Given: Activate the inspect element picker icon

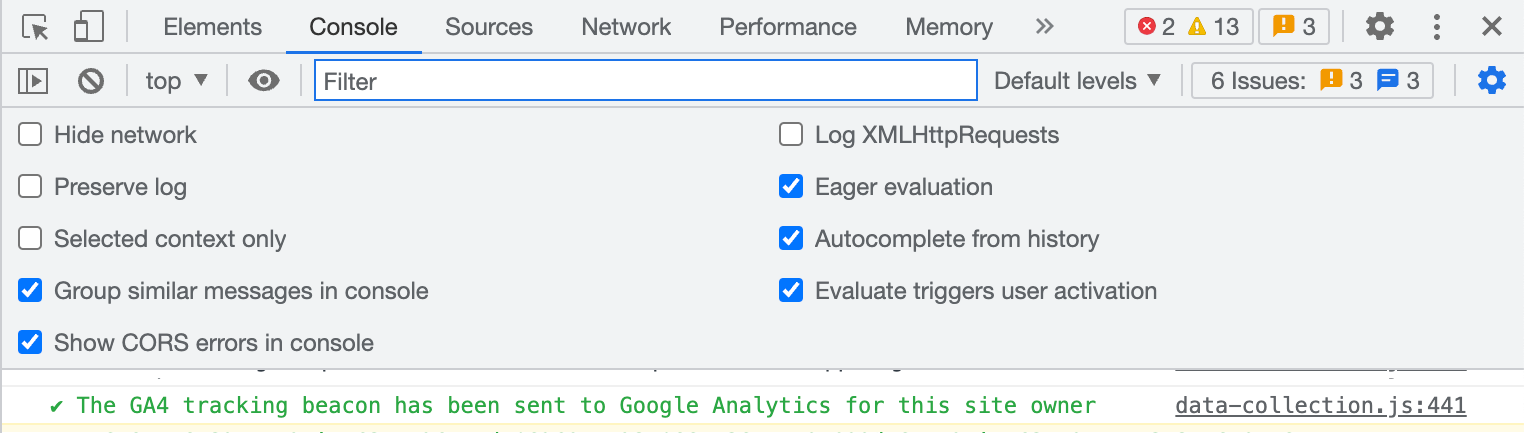Looking at the screenshot, I should [35, 27].
